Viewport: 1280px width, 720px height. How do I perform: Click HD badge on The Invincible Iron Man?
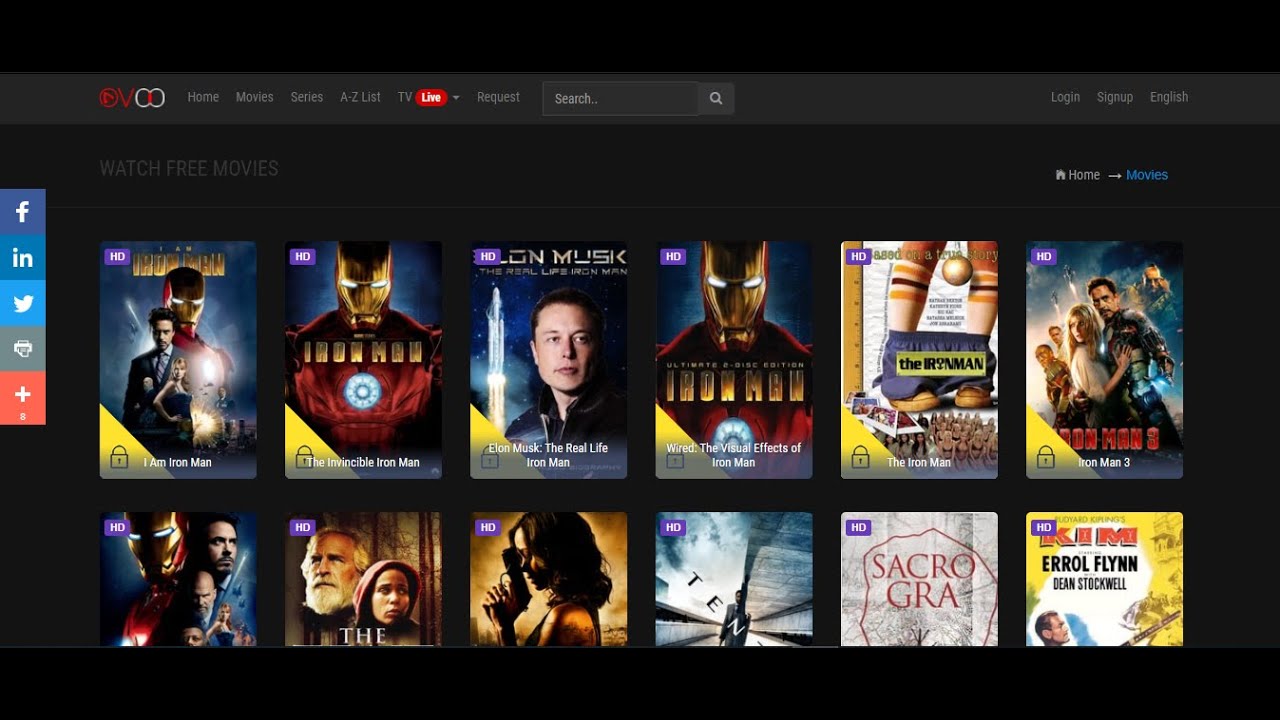pyautogui.click(x=303, y=257)
